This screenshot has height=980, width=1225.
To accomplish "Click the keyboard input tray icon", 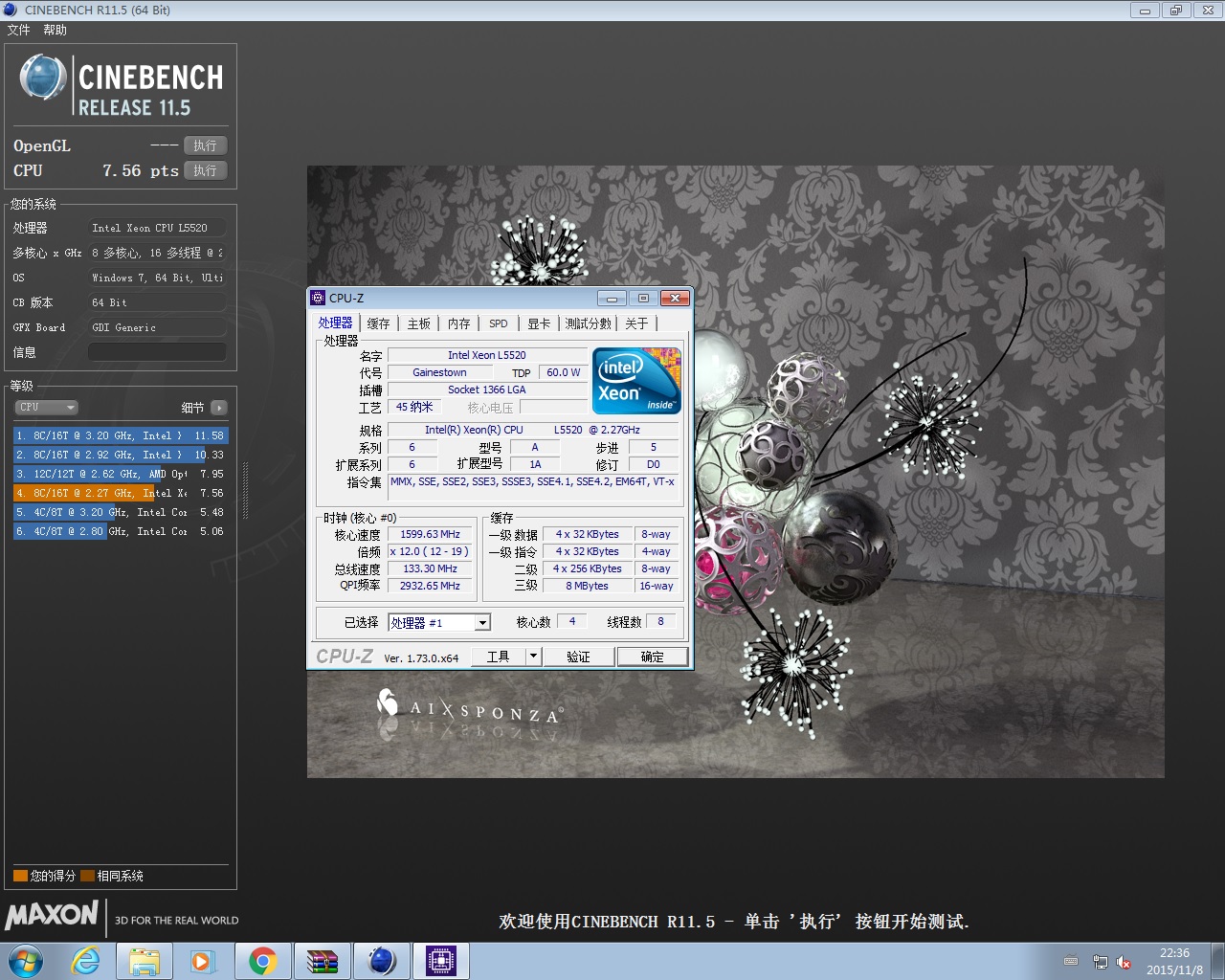I will click(x=1071, y=961).
